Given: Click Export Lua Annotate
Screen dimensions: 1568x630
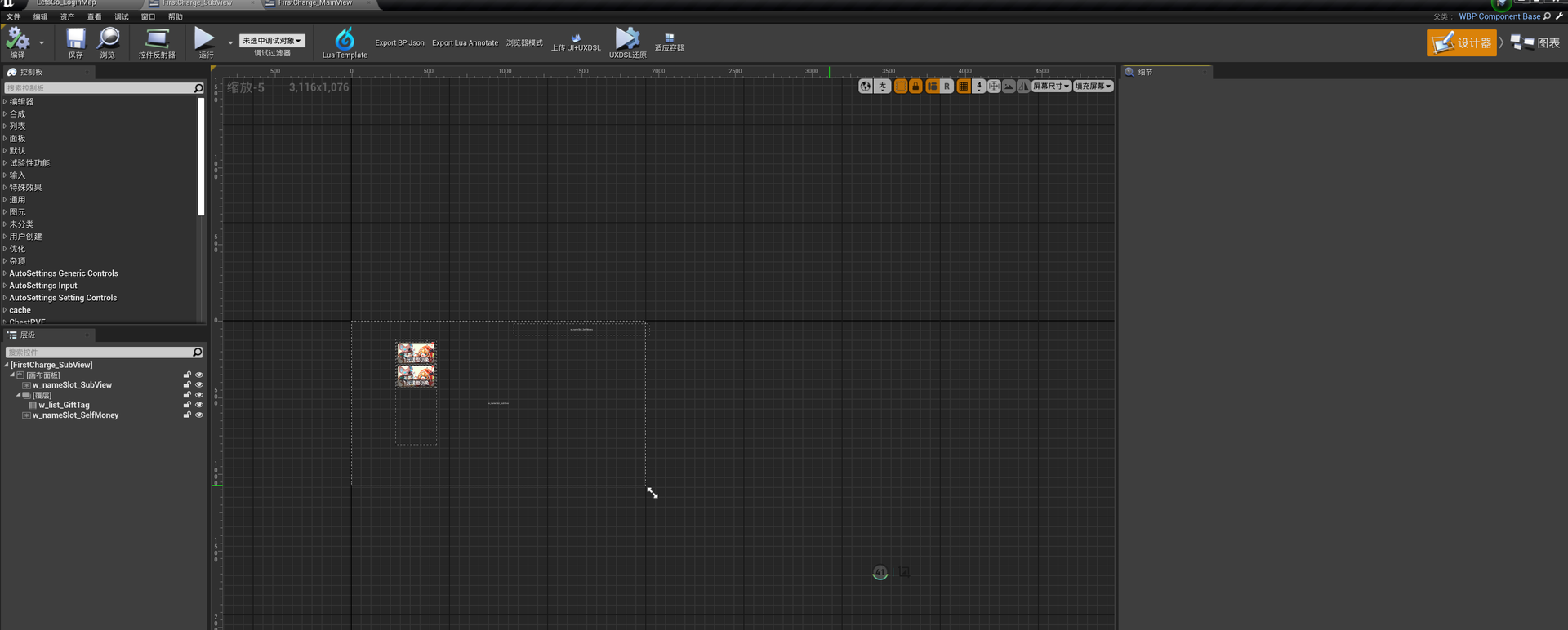Looking at the screenshot, I should click(465, 42).
